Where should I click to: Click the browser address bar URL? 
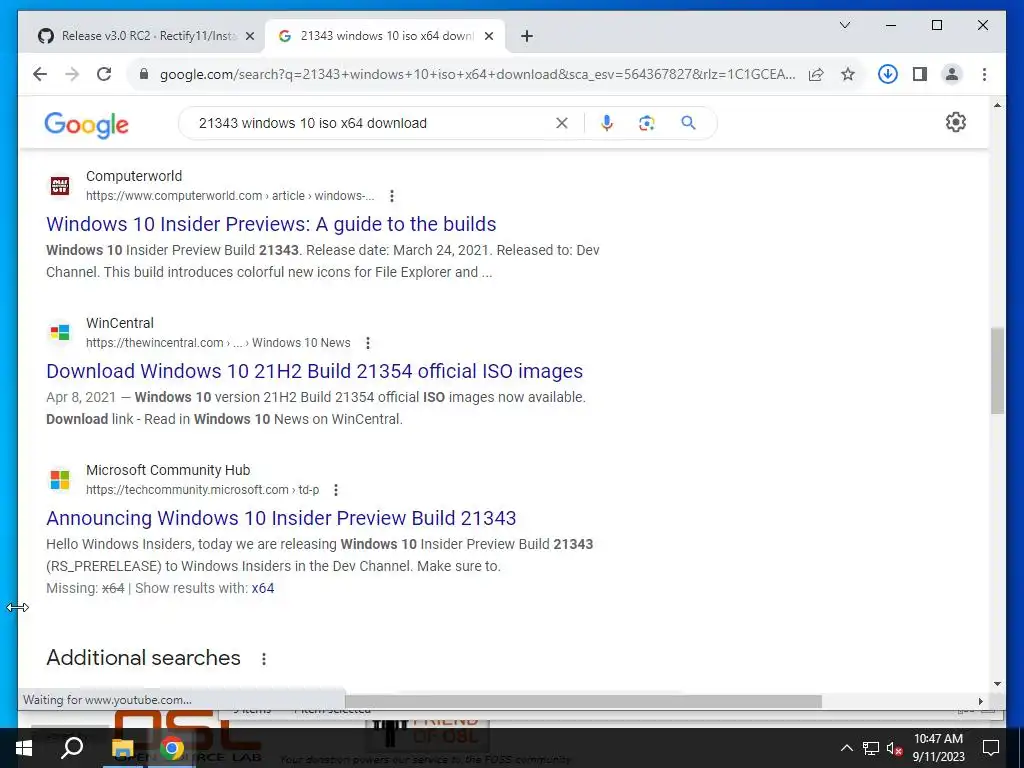[477, 74]
